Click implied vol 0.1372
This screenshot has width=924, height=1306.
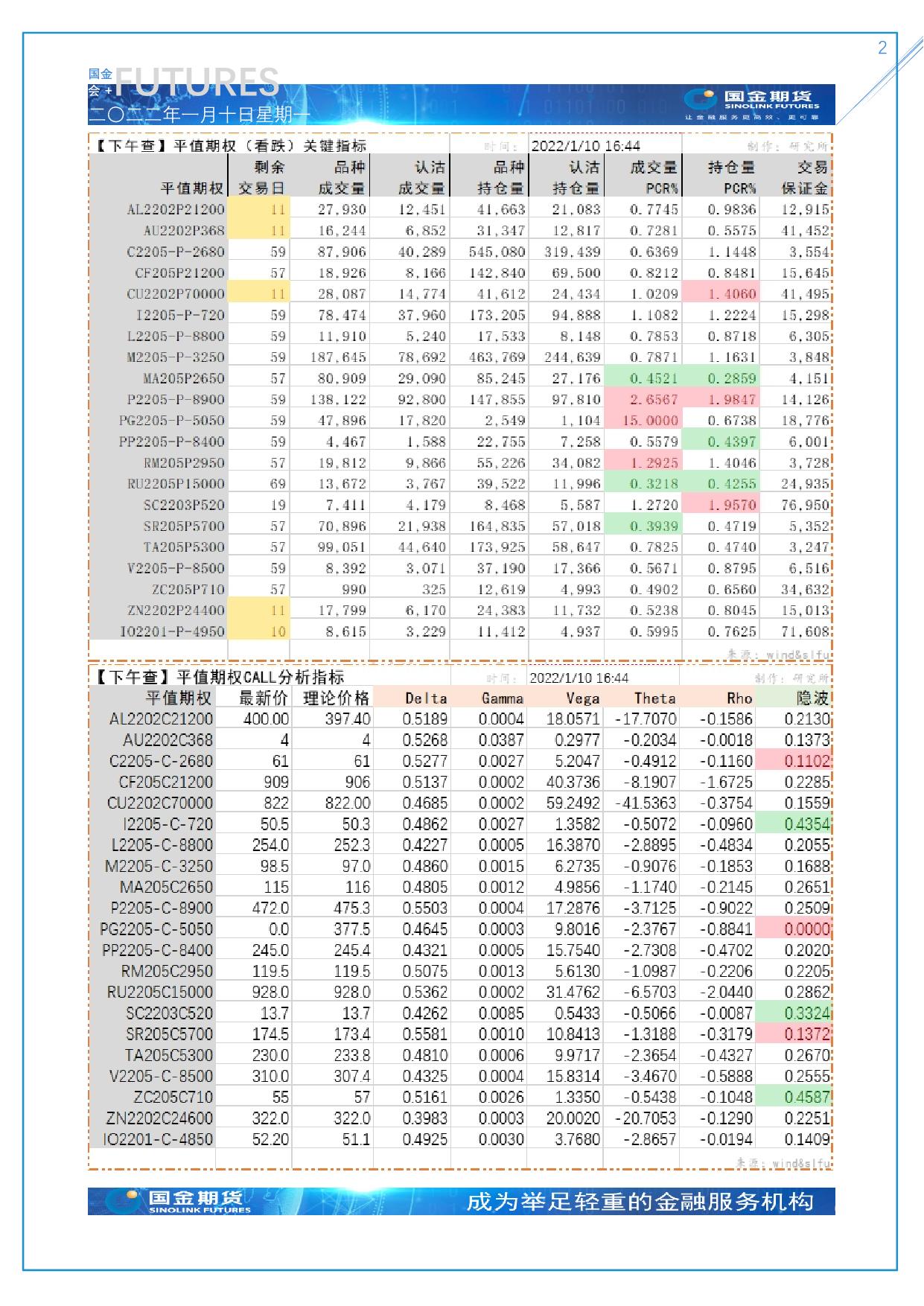(x=794, y=1034)
